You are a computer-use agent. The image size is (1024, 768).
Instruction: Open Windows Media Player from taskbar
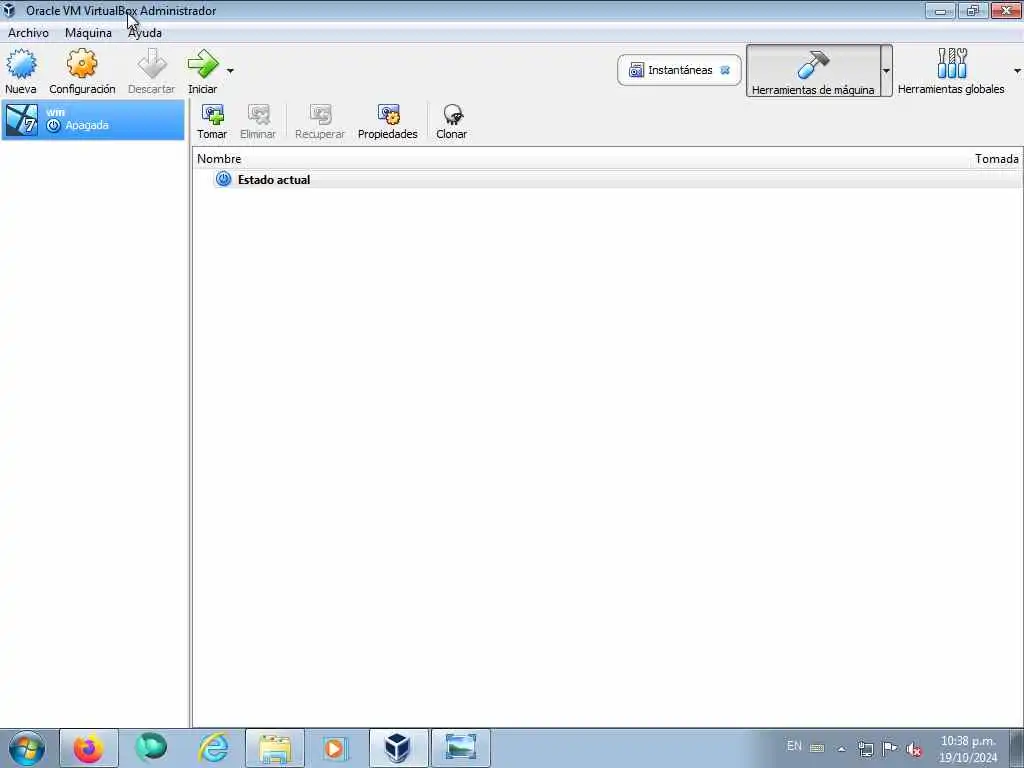(x=336, y=748)
